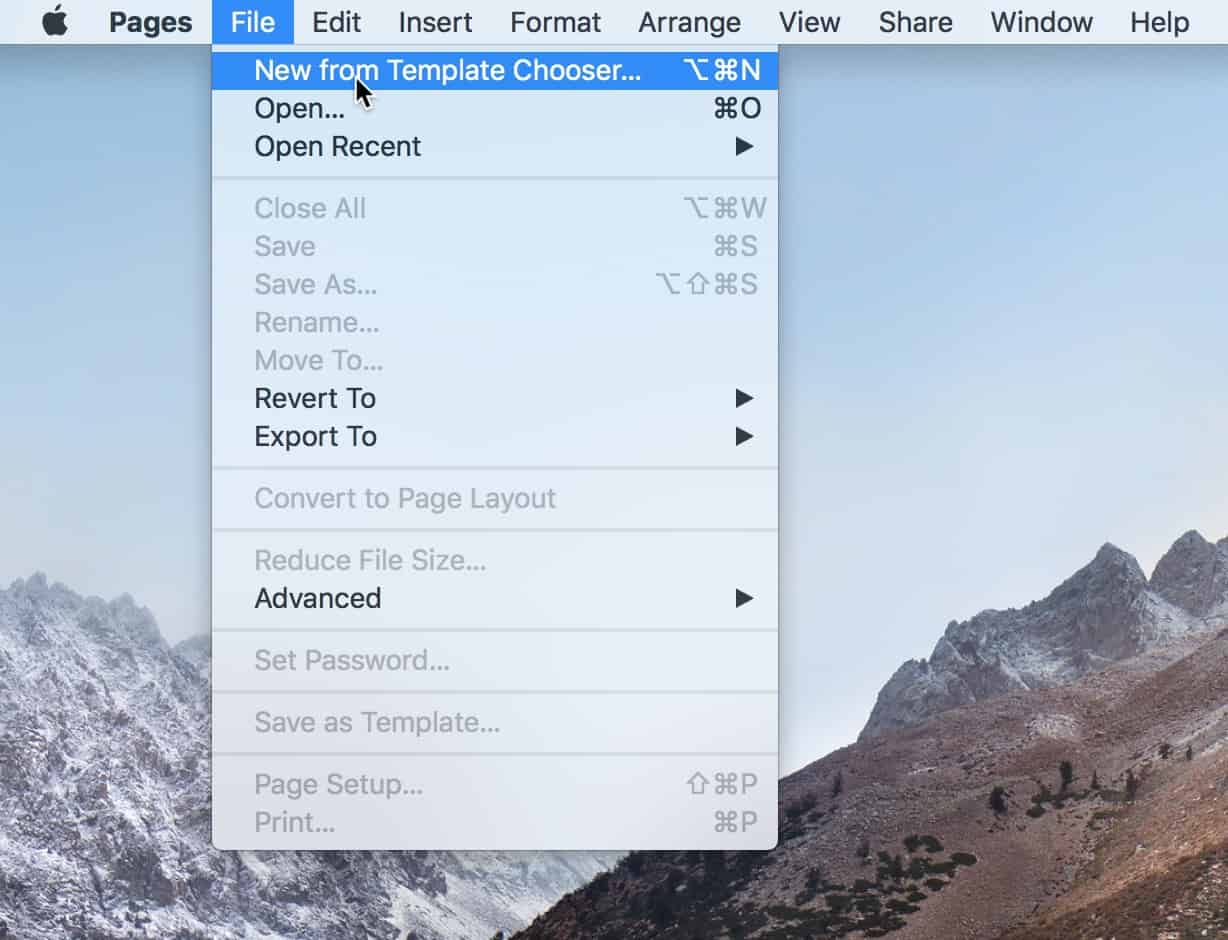Click the Rename... entry
The height and width of the screenshot is (940, 1228).
(495, 322)
